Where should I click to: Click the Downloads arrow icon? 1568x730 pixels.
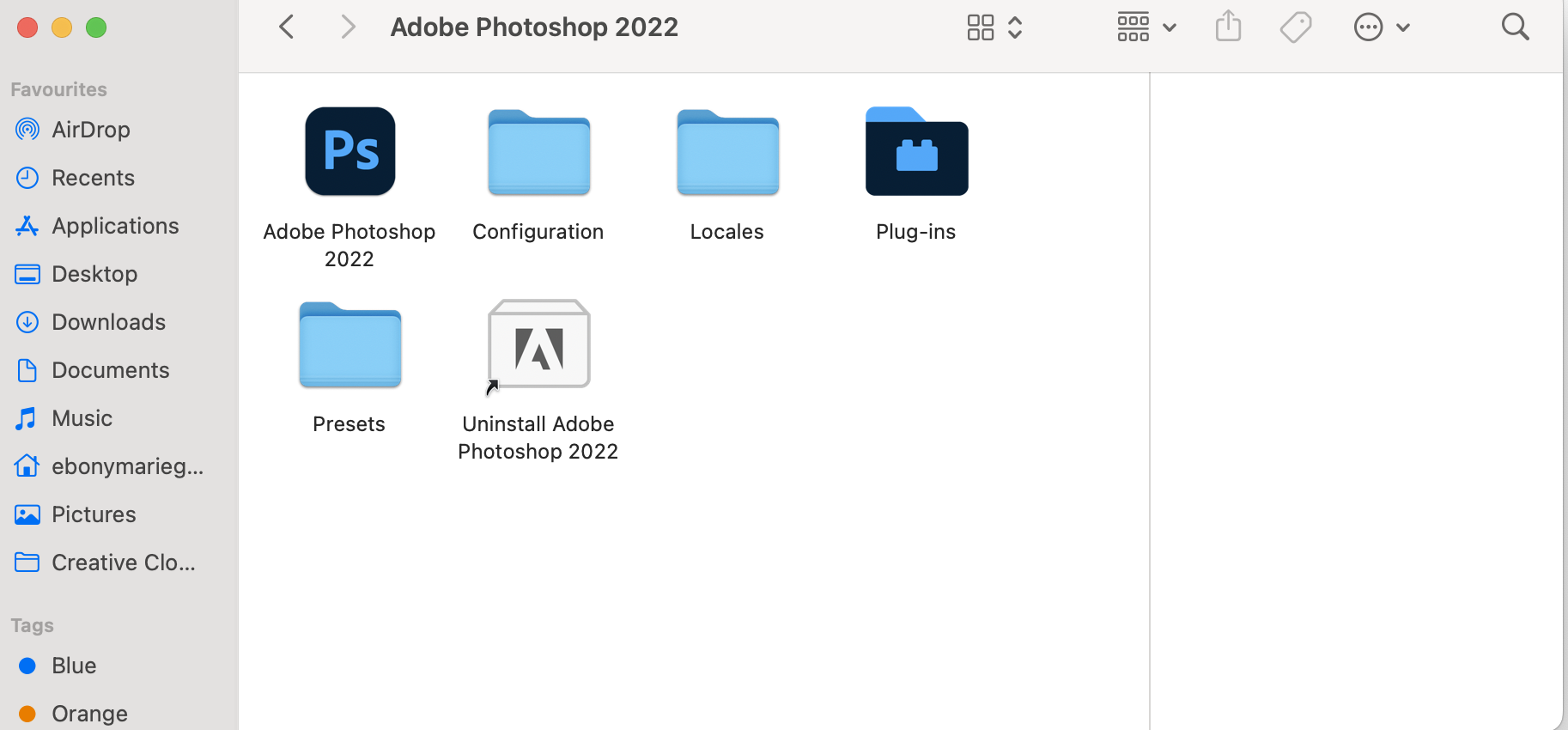(x=27, y=322)
